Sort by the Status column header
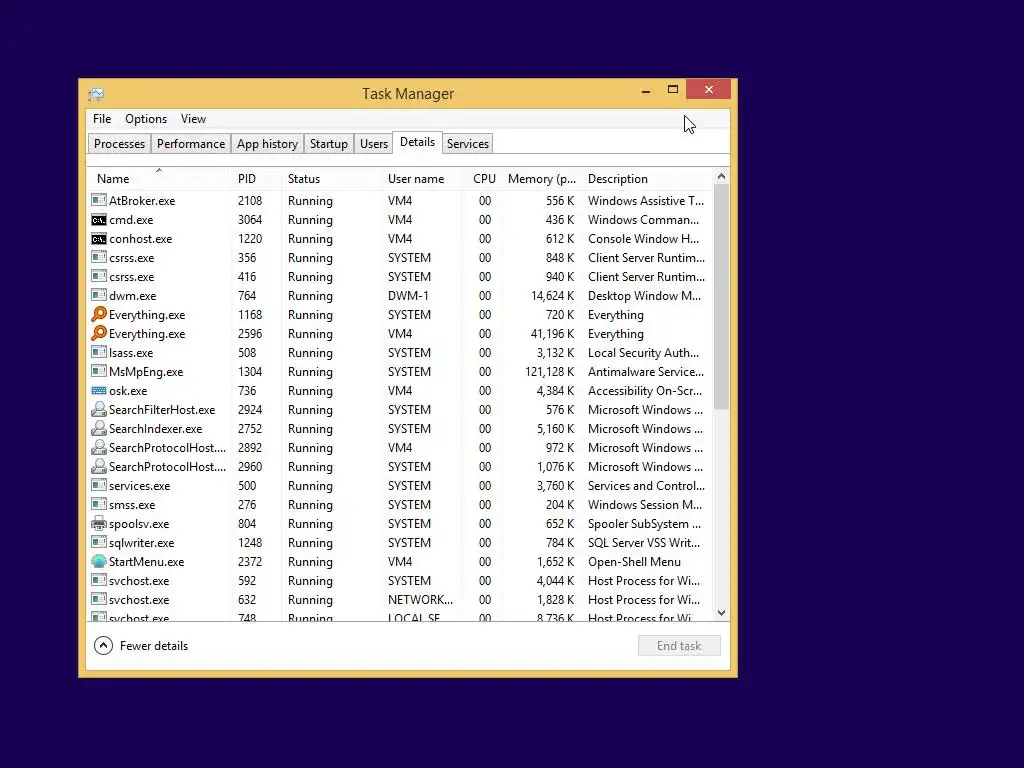Screen dimensions: 1024x768 [332, 178]
